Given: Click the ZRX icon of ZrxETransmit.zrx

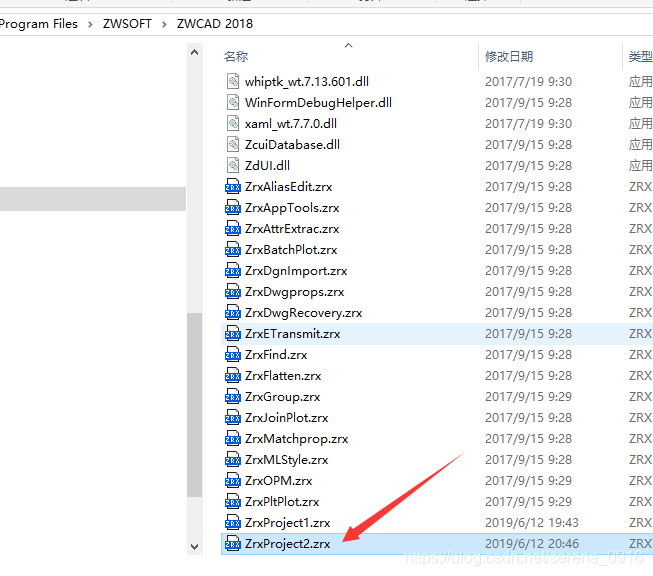Looking at the screenshot, I should (233, 333).
